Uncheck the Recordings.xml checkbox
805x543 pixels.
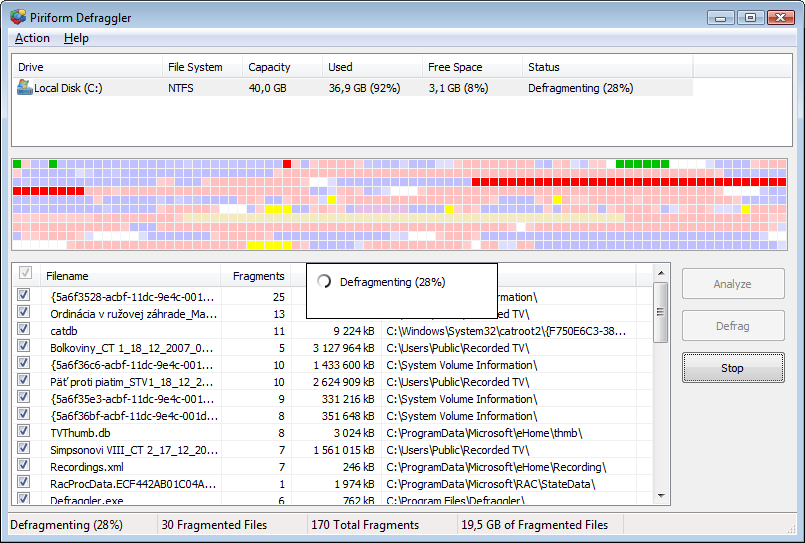tap(23, 464)
